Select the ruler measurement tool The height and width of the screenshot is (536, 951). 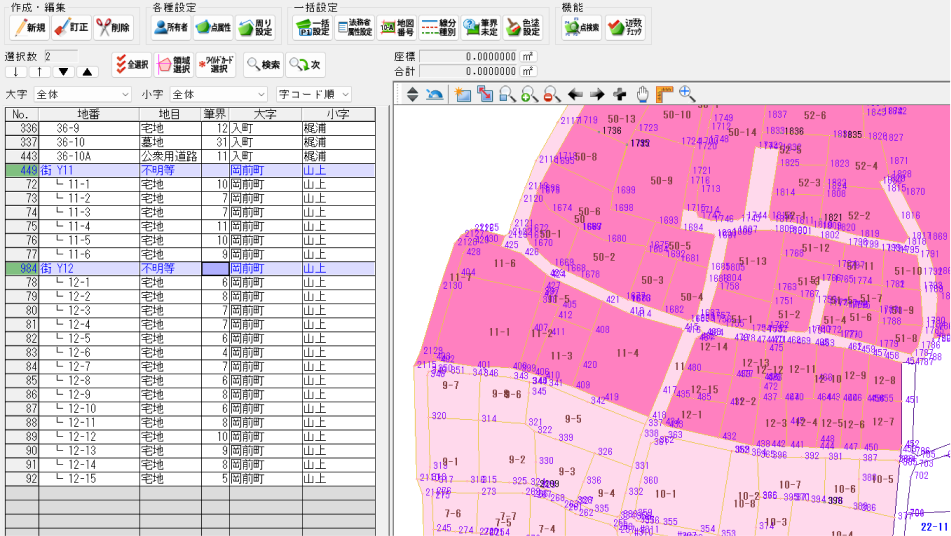pyautogui.click(x=664, y=94)
